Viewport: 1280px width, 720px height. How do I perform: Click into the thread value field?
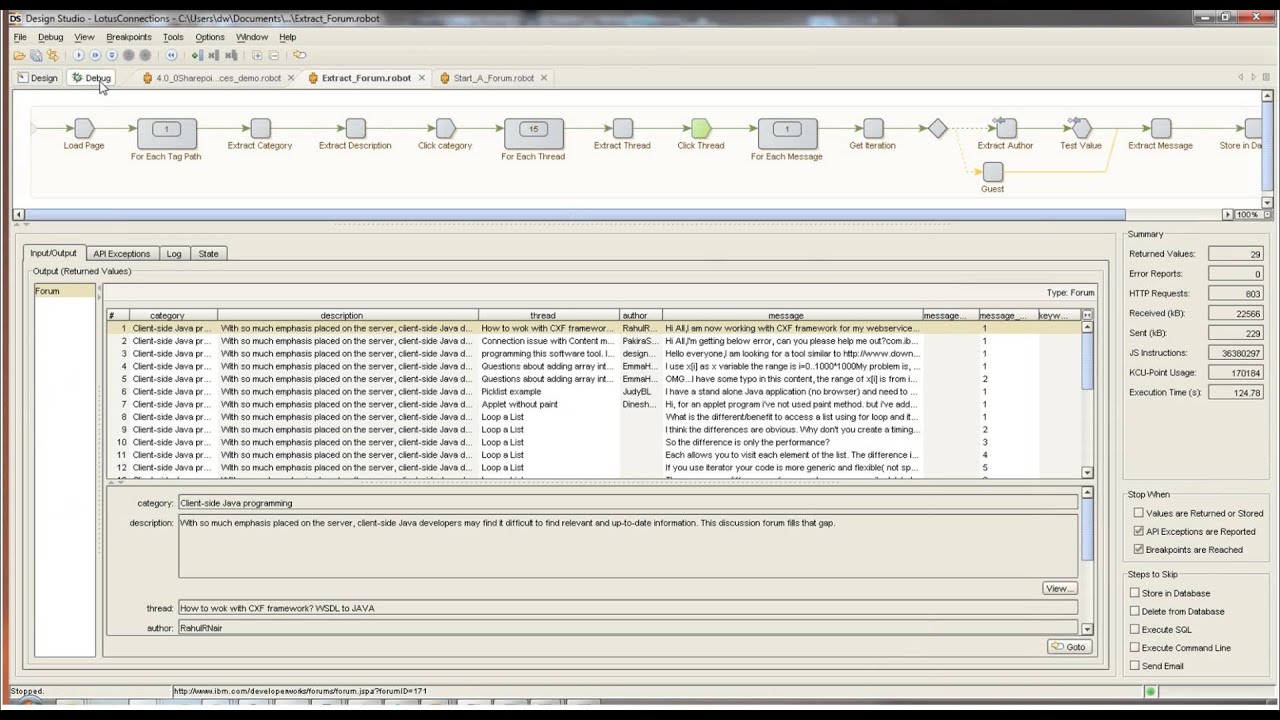(x=628, y=608)
